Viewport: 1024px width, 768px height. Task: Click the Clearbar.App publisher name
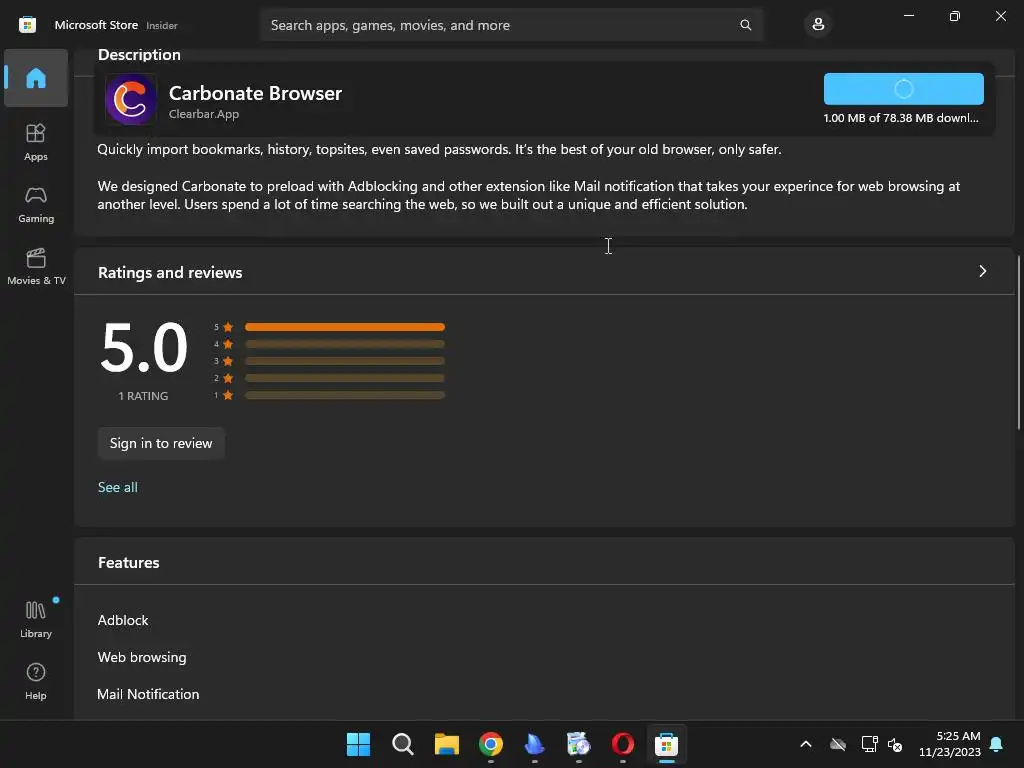click(204, 114)
